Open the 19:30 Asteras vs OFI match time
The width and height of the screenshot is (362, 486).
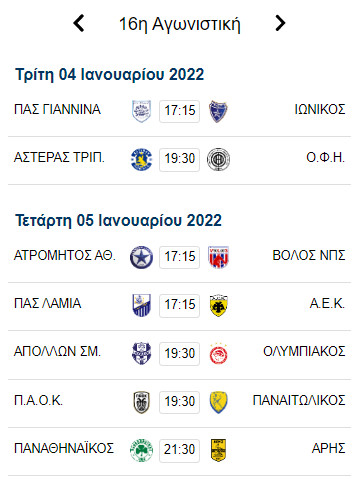[x=180, y=160]
